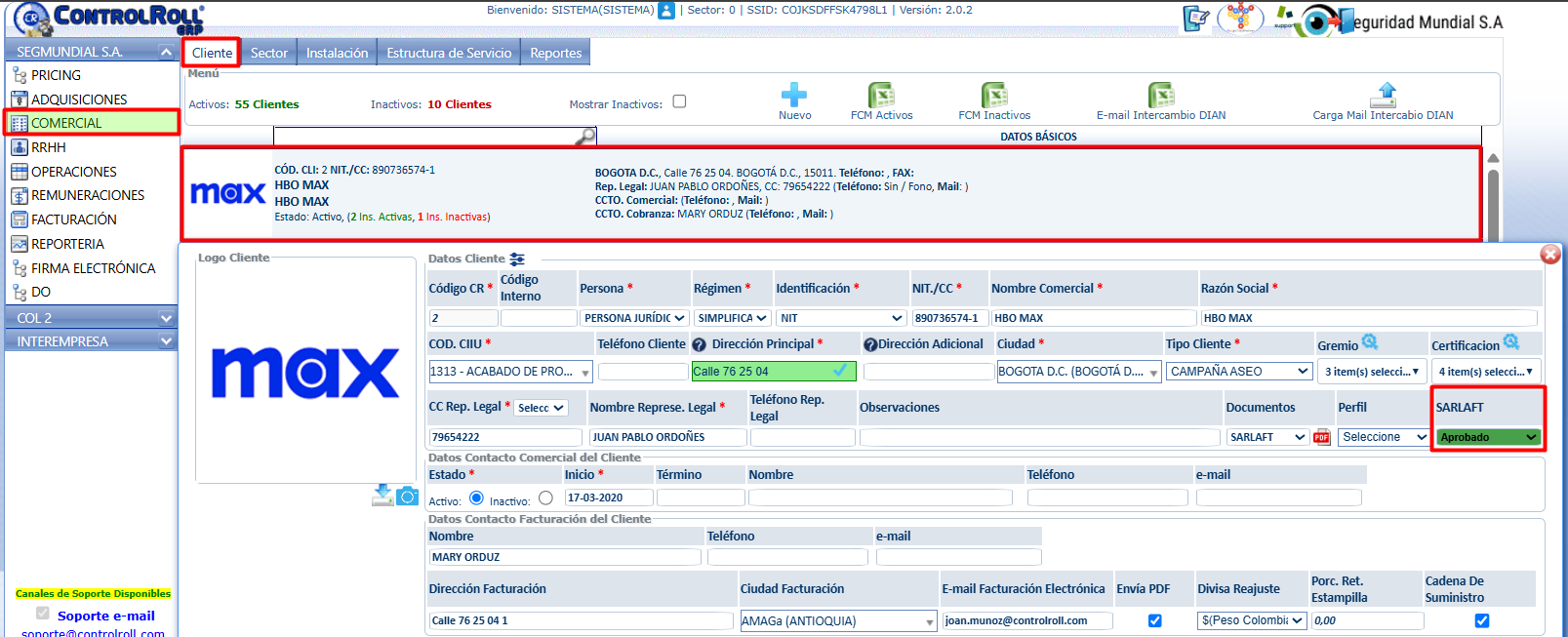The width and height of the screenshot is (1568, 637).
Task: Switch to the Estructura de Servicio tab
Action: (x=449, y=53)
